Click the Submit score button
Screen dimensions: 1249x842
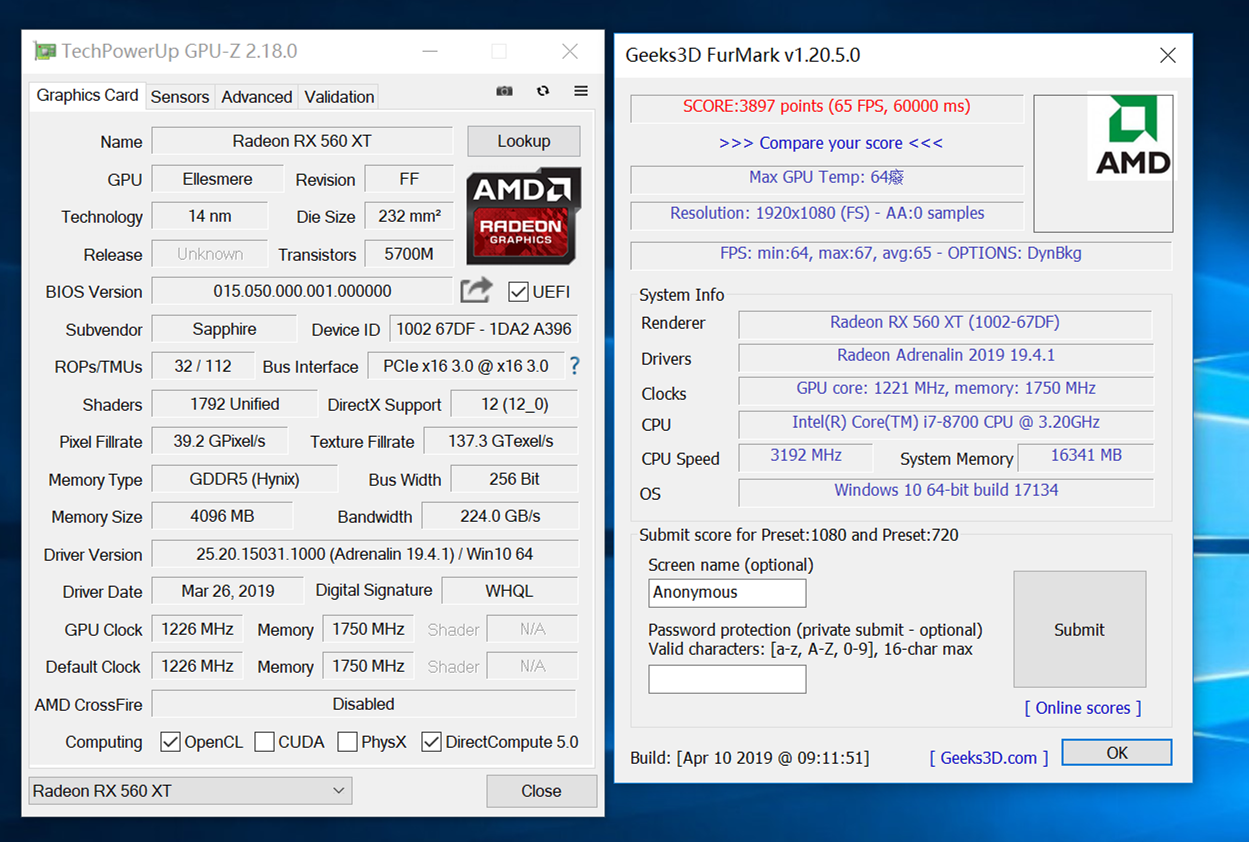[x=1079, y=629]
